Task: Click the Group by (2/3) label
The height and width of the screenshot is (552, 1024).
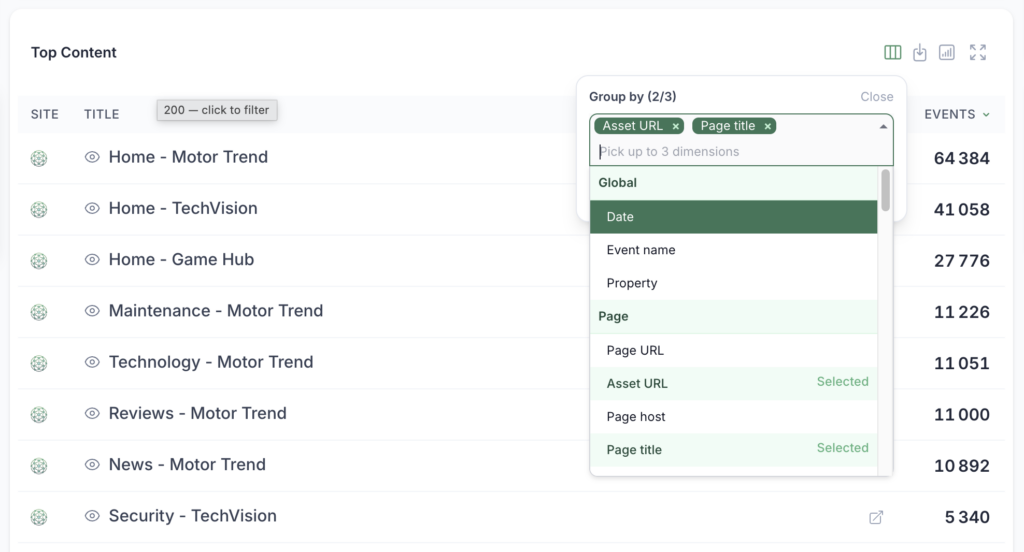Action: (x=632, y=97)
